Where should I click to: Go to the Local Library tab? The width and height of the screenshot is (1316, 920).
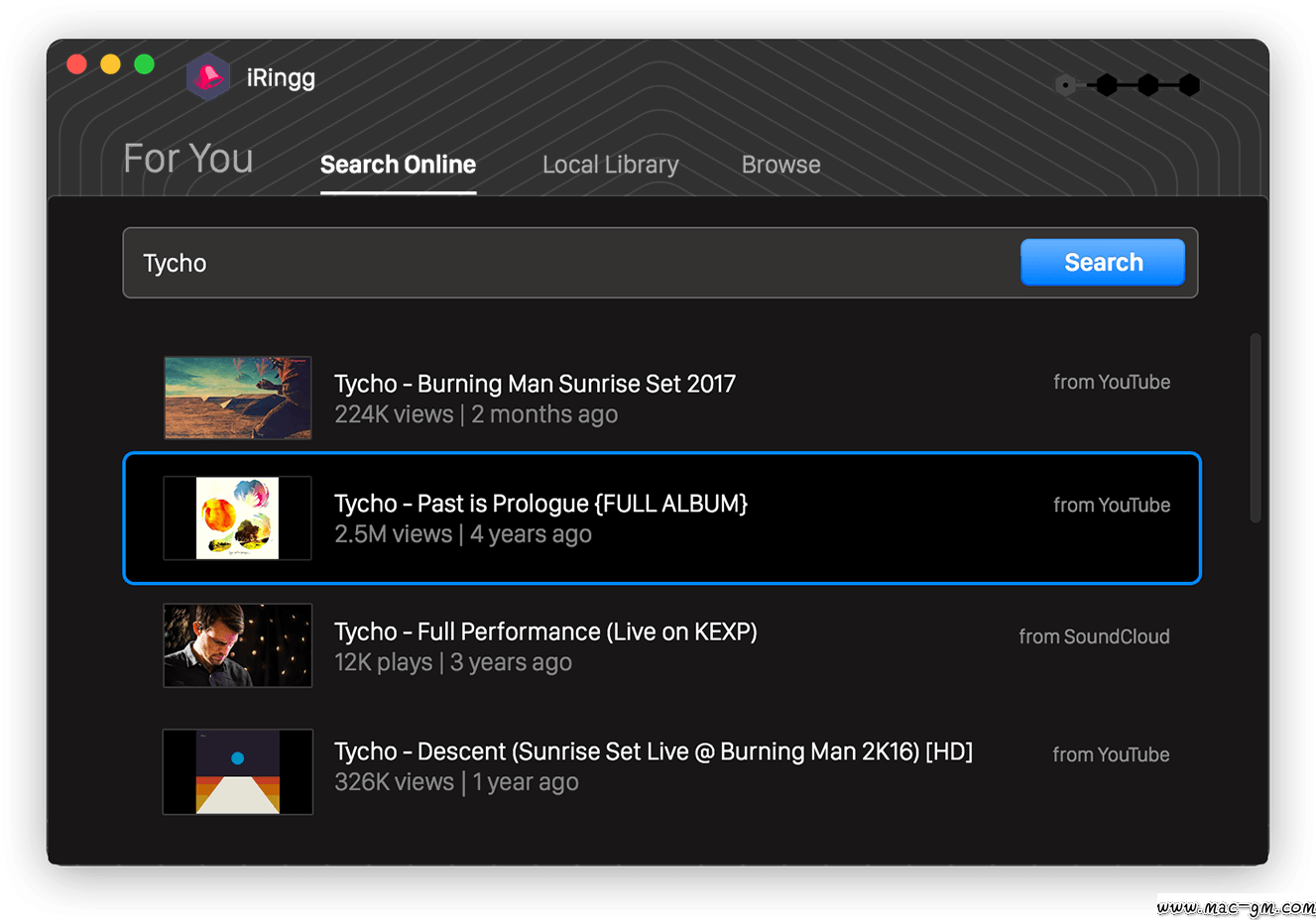pos(611,165)
